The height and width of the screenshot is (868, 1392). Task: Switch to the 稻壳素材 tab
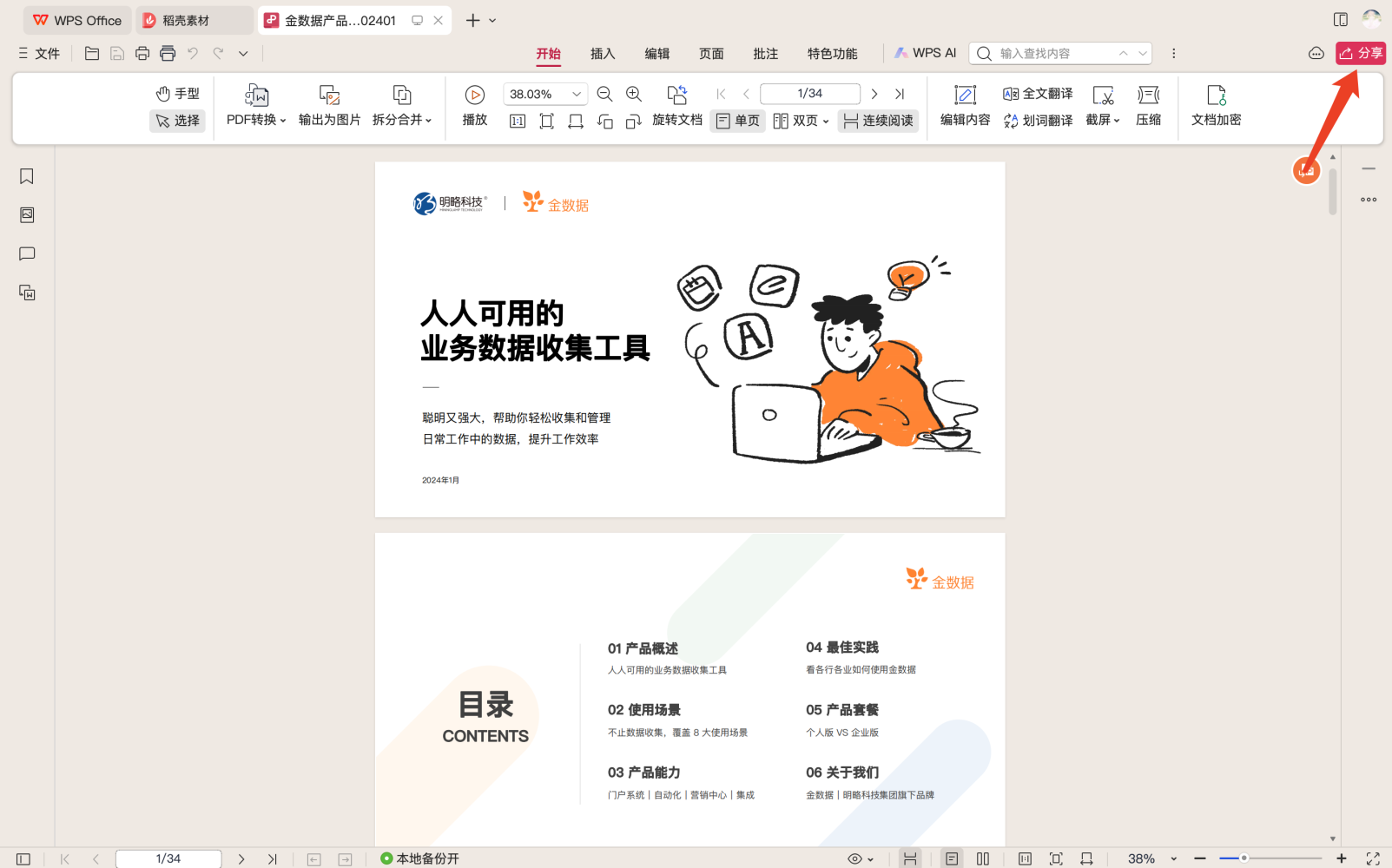(x=195, y=20)
